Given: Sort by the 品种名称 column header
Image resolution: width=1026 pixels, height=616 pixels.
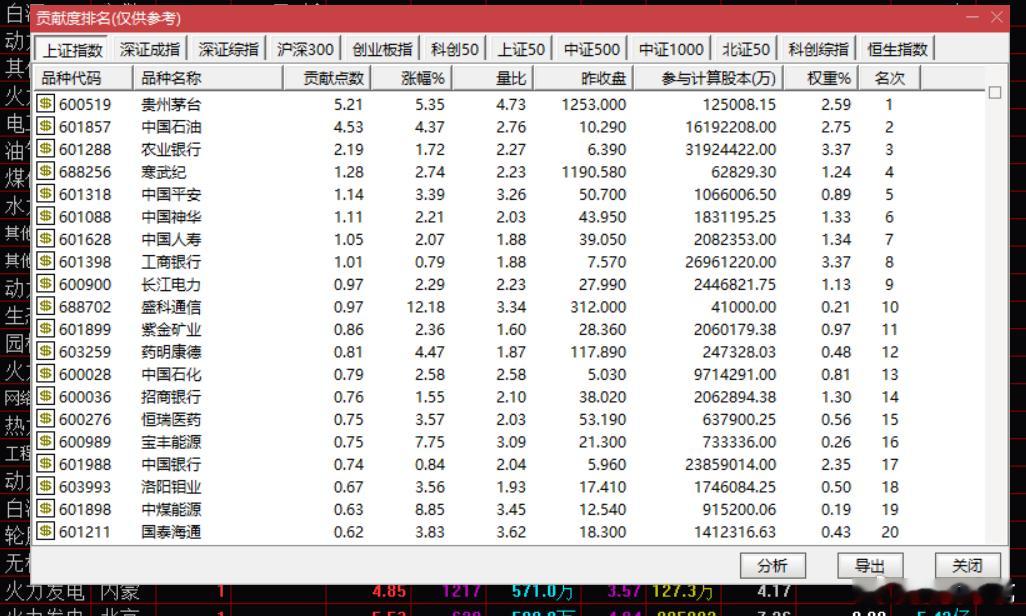Looking at the screenshot, I should click(208, 79).
